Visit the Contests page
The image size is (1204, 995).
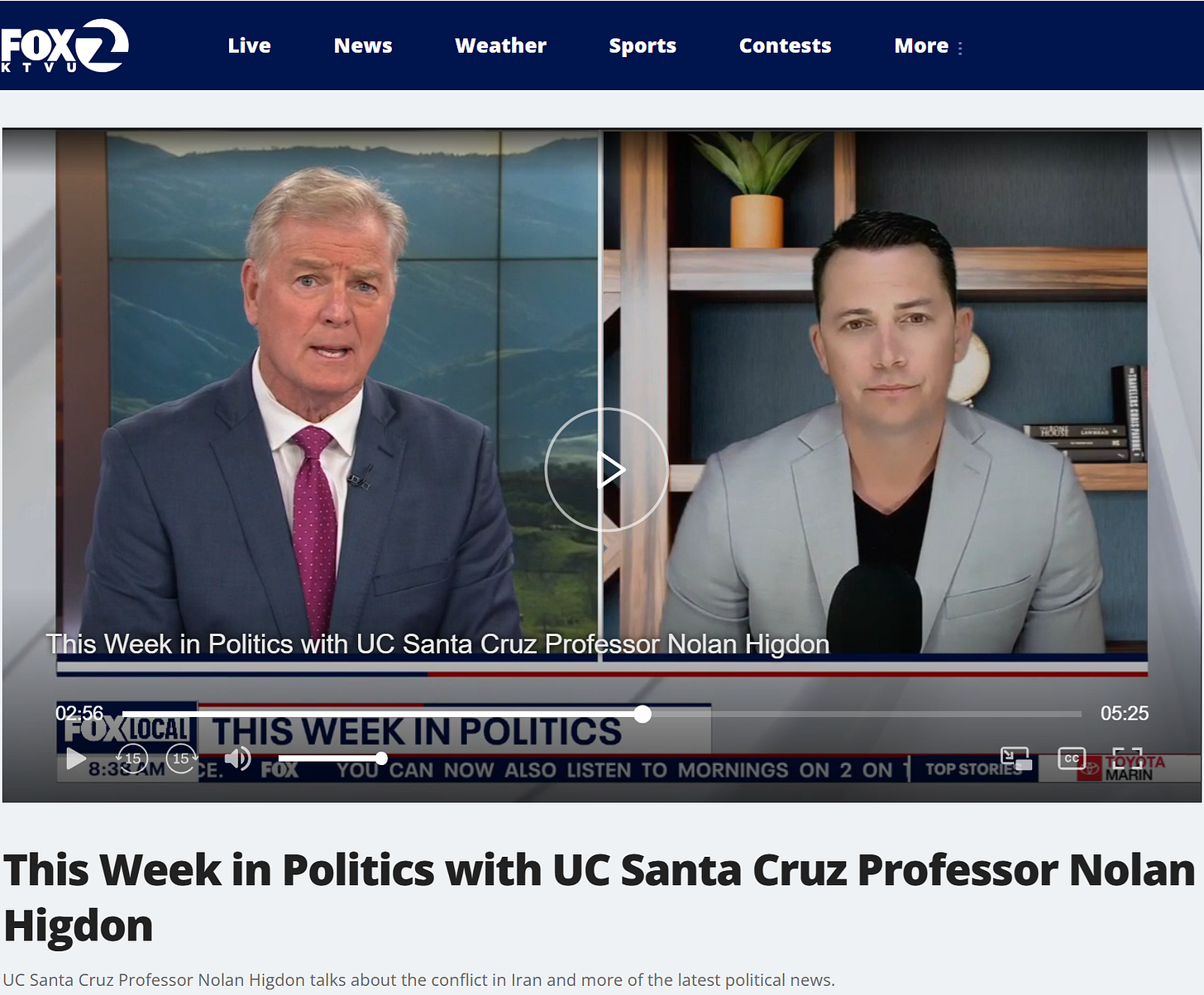785,45
